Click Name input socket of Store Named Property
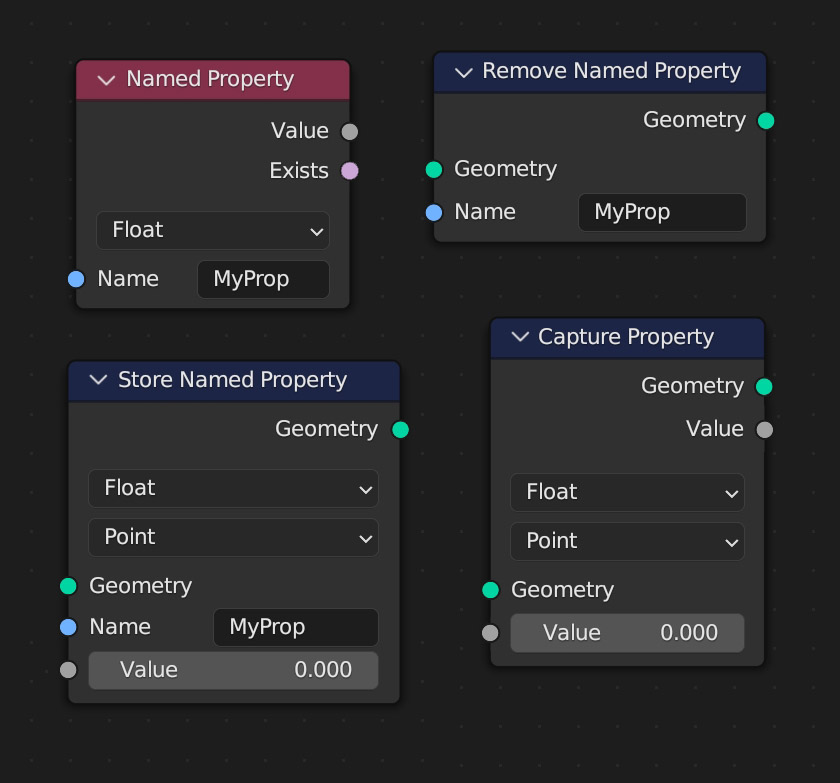The image size is (840, 783). (x=68, y=627)
